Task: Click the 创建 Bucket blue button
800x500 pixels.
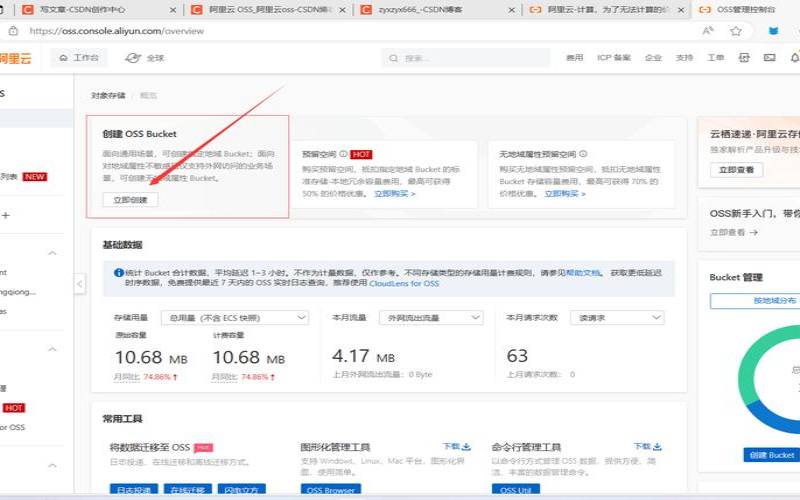Action: click(771, 455)
